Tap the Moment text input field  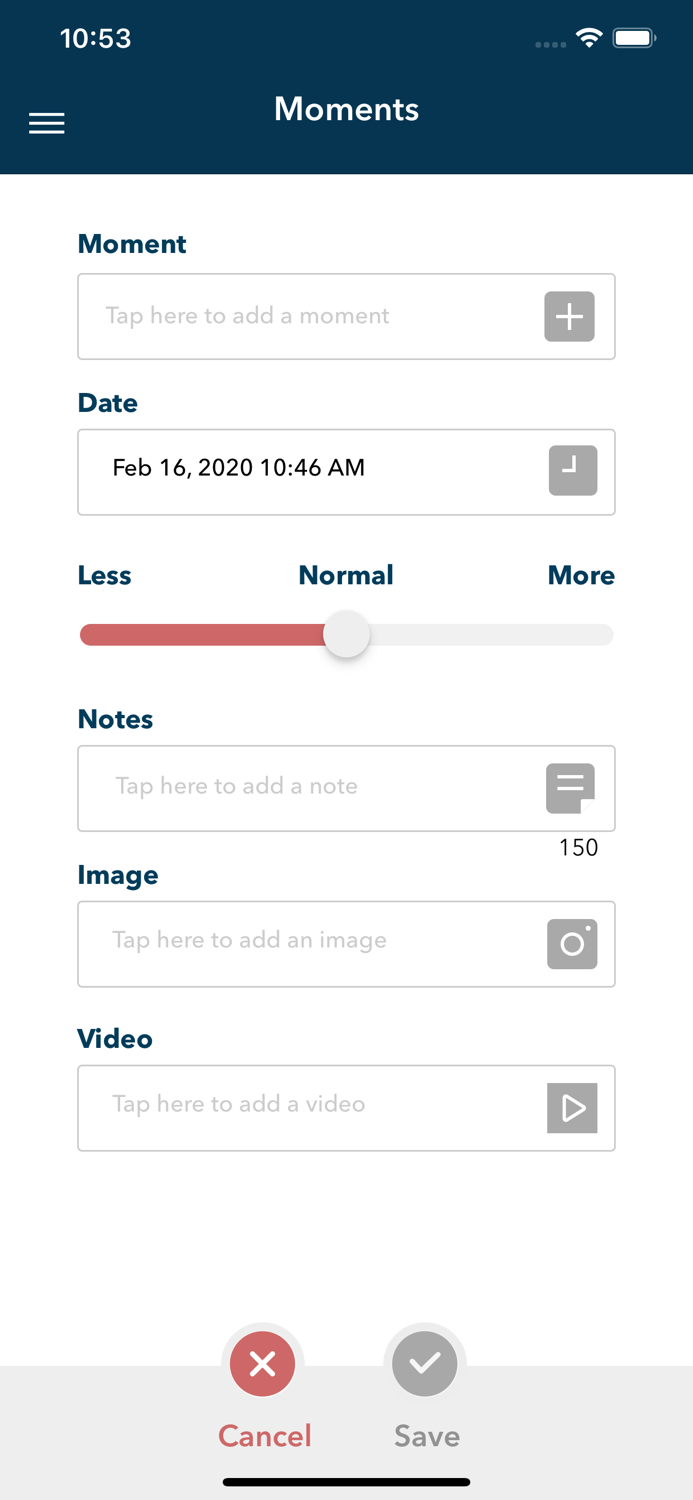tap(300, 317)
